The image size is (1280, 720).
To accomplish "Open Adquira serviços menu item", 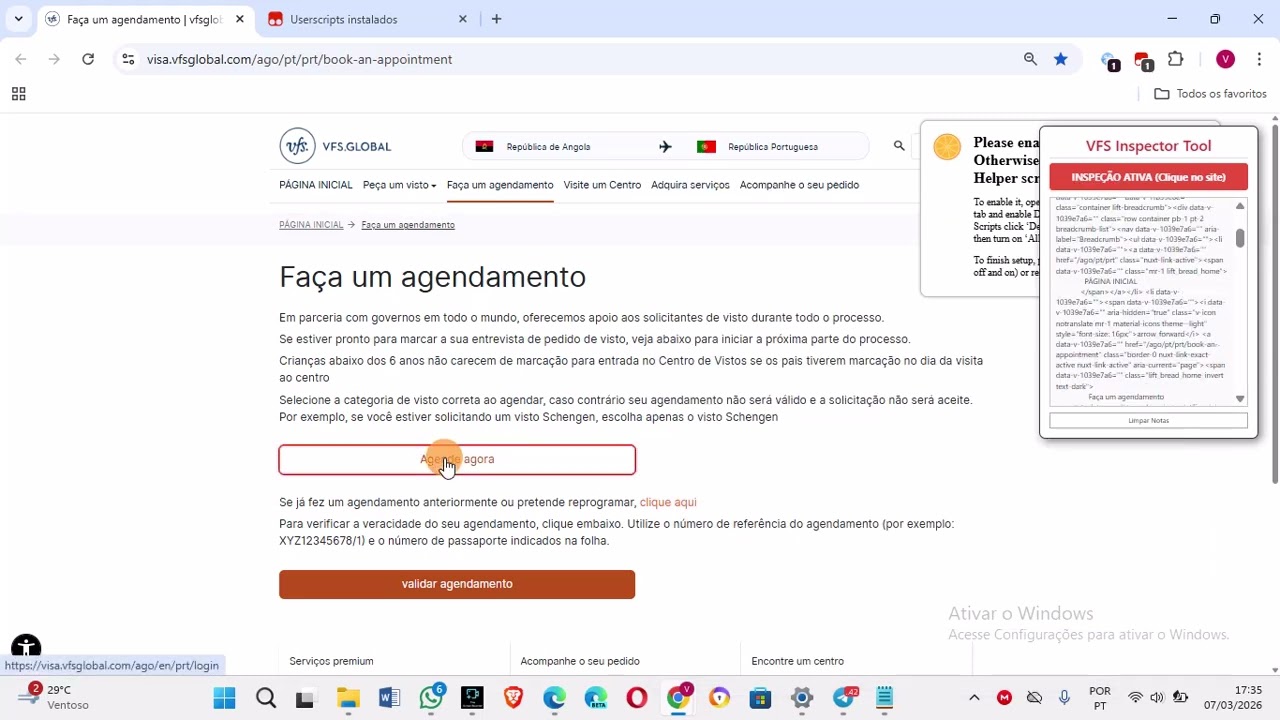I will point(690,185).
